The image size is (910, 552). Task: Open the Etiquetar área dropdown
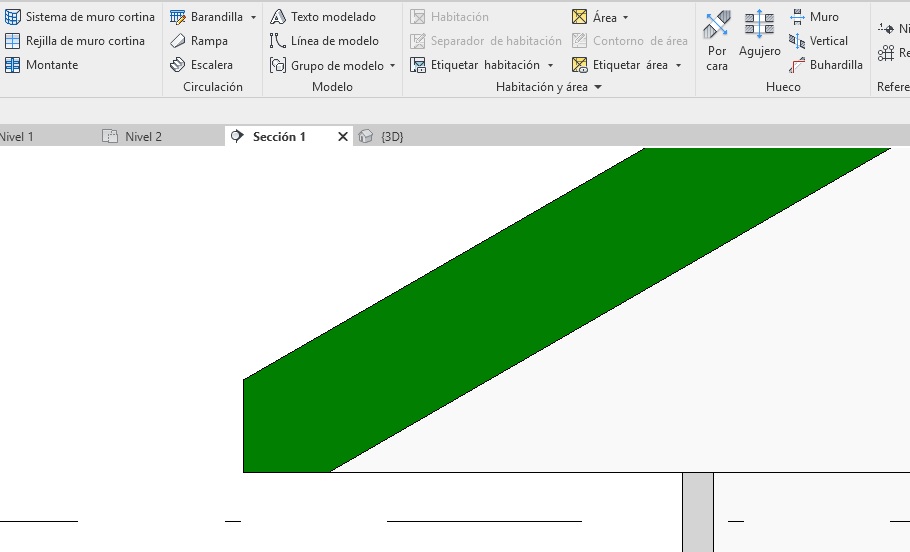tap(679, 66)
